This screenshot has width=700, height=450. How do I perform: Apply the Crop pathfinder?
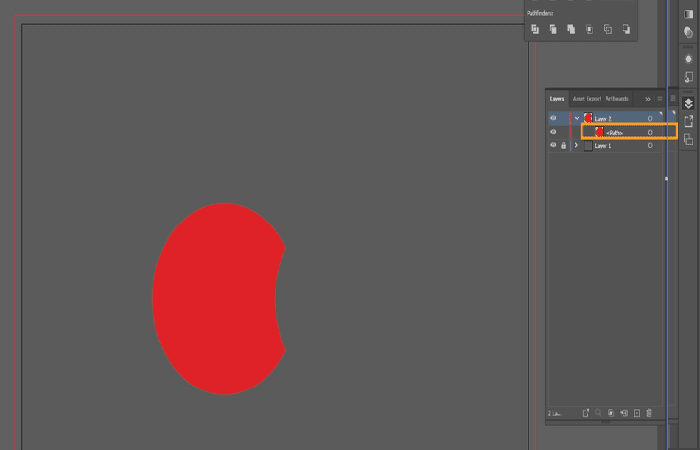click(x=589, y=29)
